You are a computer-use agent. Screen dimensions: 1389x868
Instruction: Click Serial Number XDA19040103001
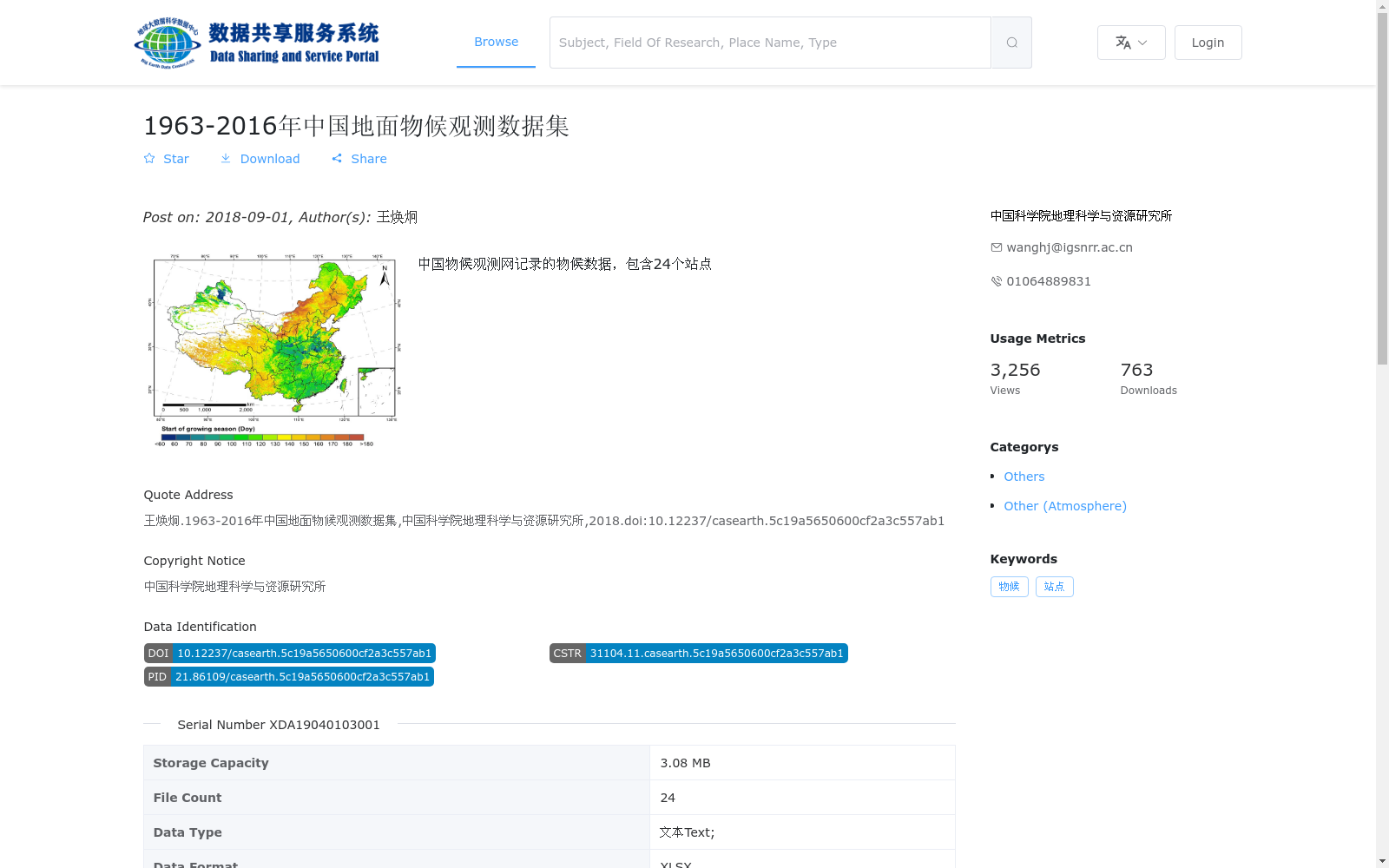(279, 725)
